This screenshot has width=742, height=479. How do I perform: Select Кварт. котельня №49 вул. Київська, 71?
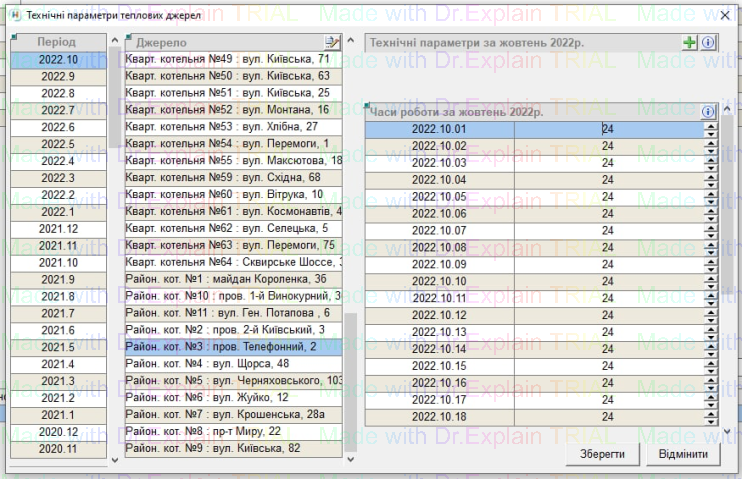[232, 59]
